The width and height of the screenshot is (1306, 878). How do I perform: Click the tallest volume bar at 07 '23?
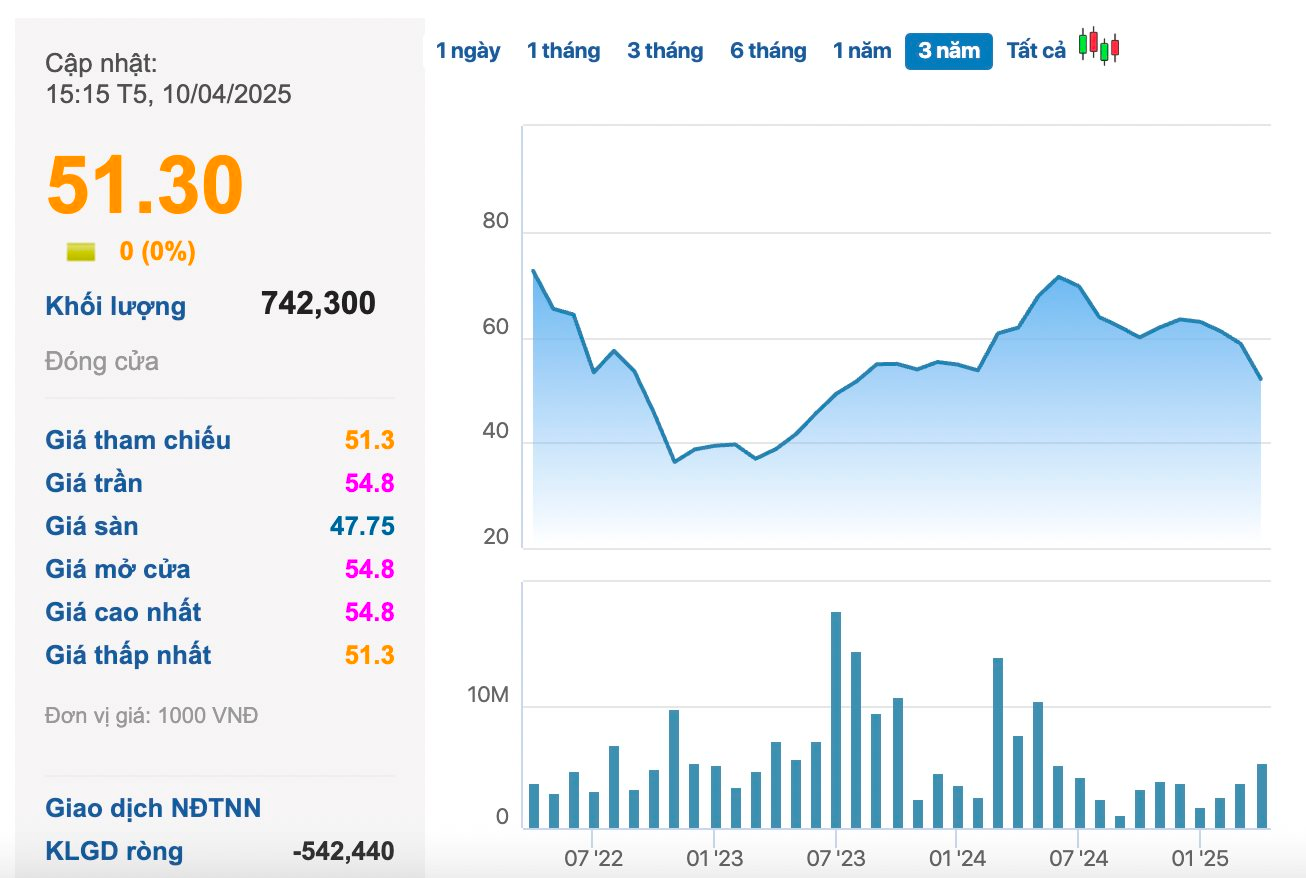(x=836, y=718)
